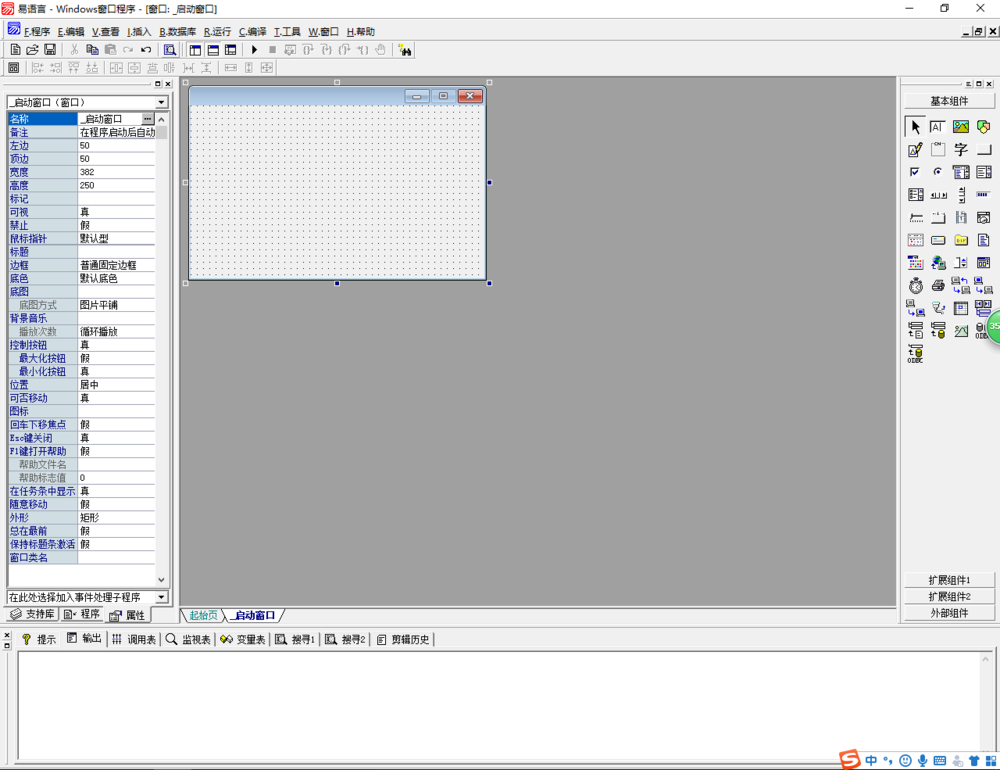
Task: Select the 可视 property value 真
Action: tap(116, 212)
